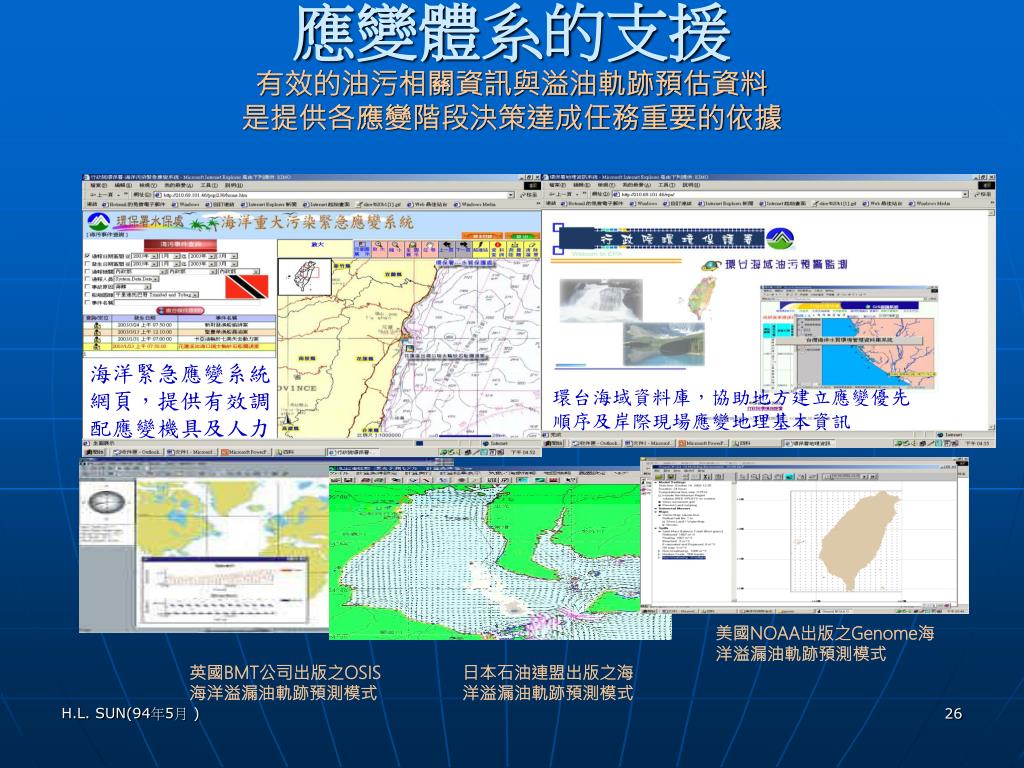The image size is (1024, 768).
Task: Open 說明 menu in right IE window
Action: 691,185
